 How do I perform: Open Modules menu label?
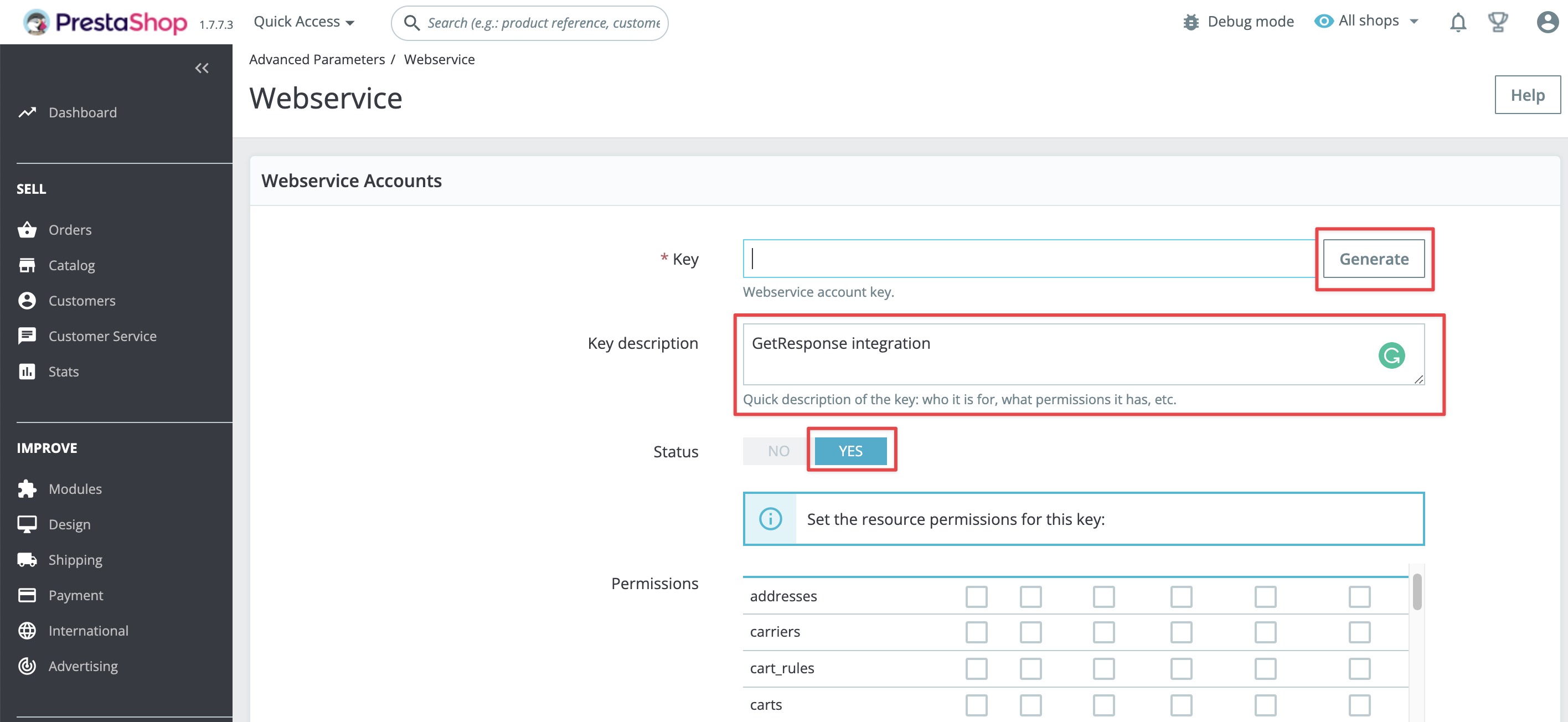[x=75, y=489]
